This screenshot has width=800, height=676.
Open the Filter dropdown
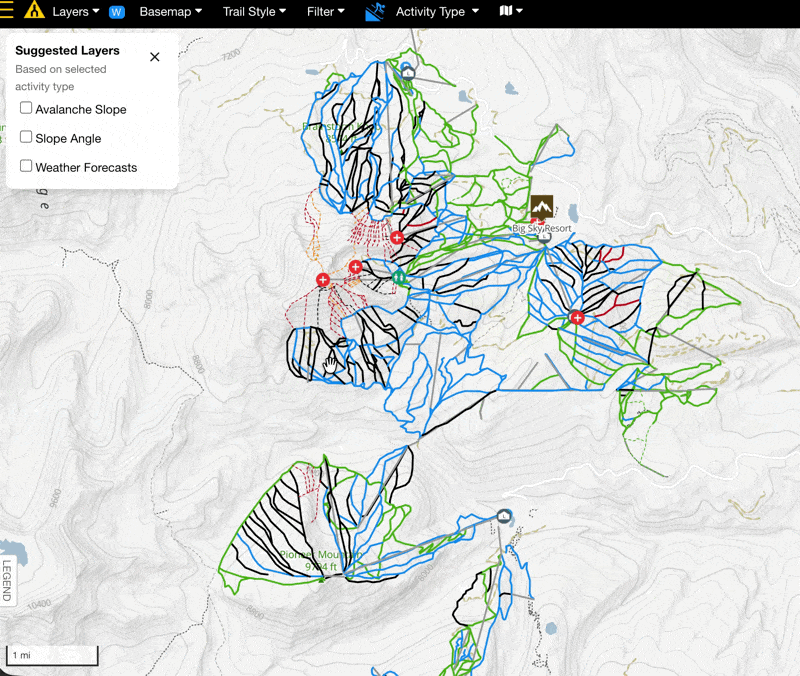click(x=326, y=11)
